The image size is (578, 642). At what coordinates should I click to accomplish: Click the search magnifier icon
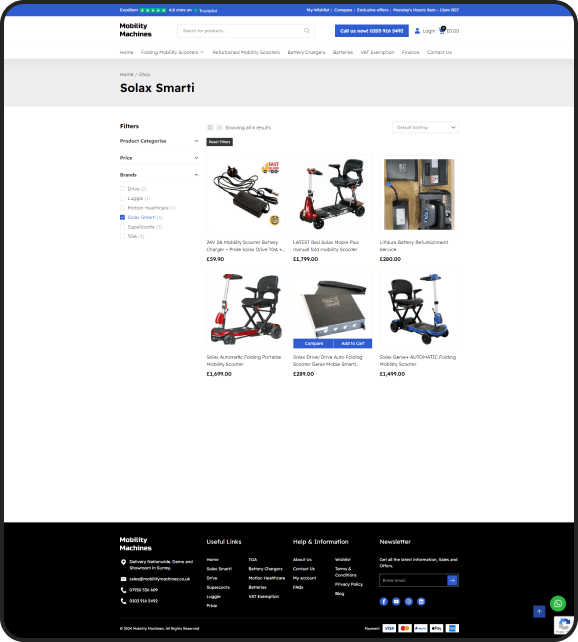click(x=307, y=31)
